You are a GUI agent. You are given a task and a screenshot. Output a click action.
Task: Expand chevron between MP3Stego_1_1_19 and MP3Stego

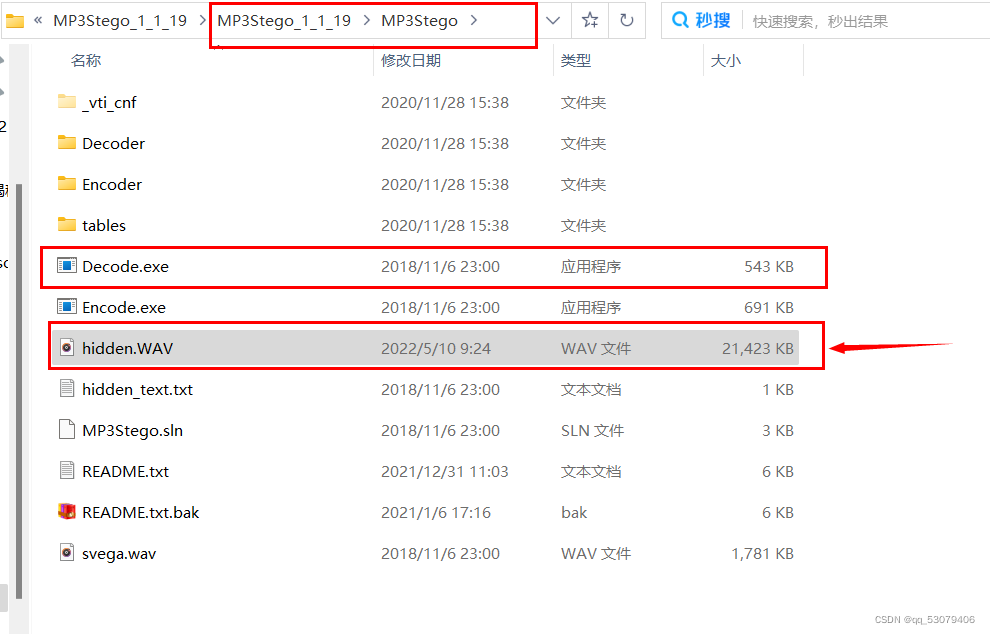(x=366, y=21)
